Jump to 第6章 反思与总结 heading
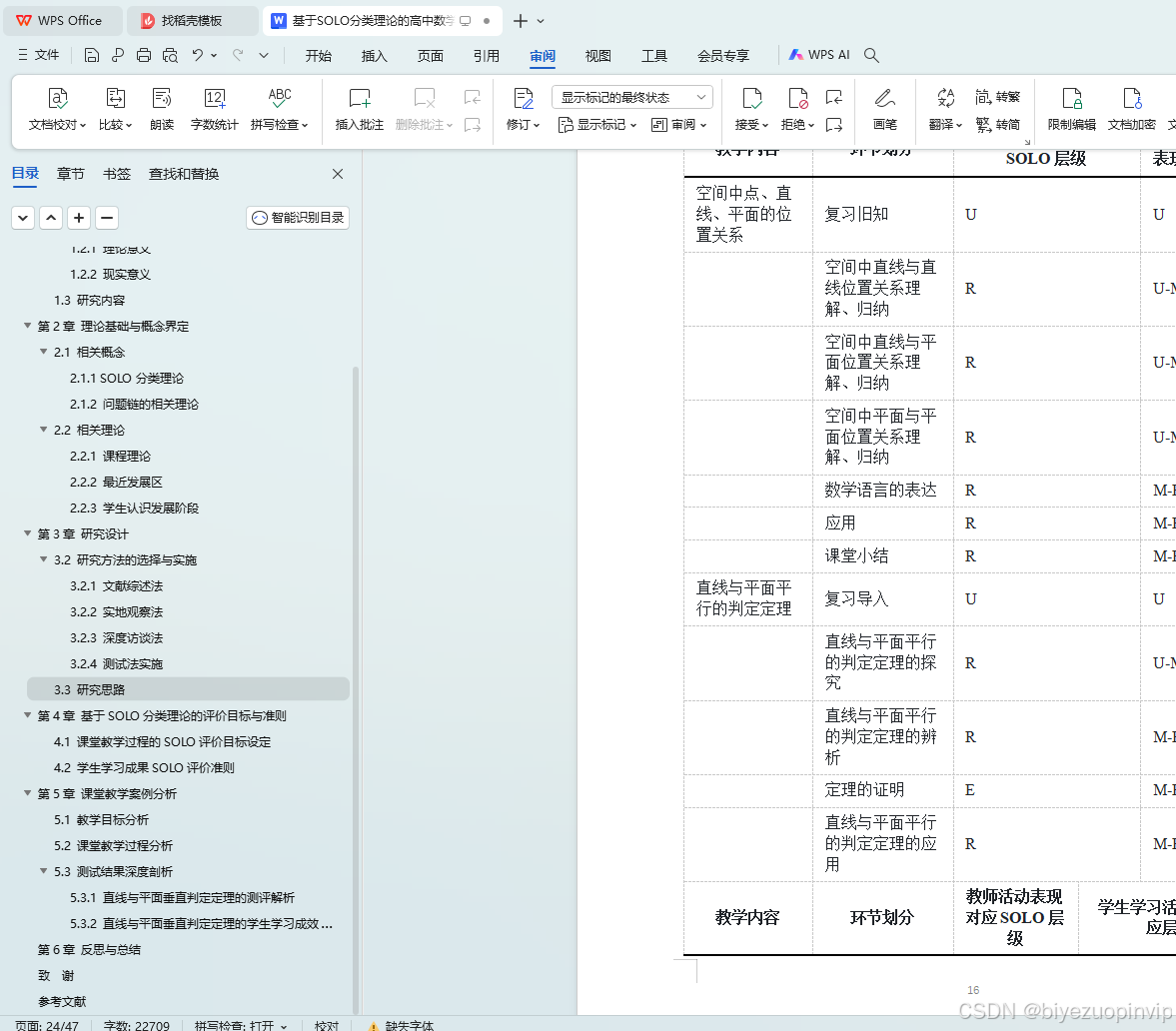This screenshot has width=1176, height=1031. 89,949
